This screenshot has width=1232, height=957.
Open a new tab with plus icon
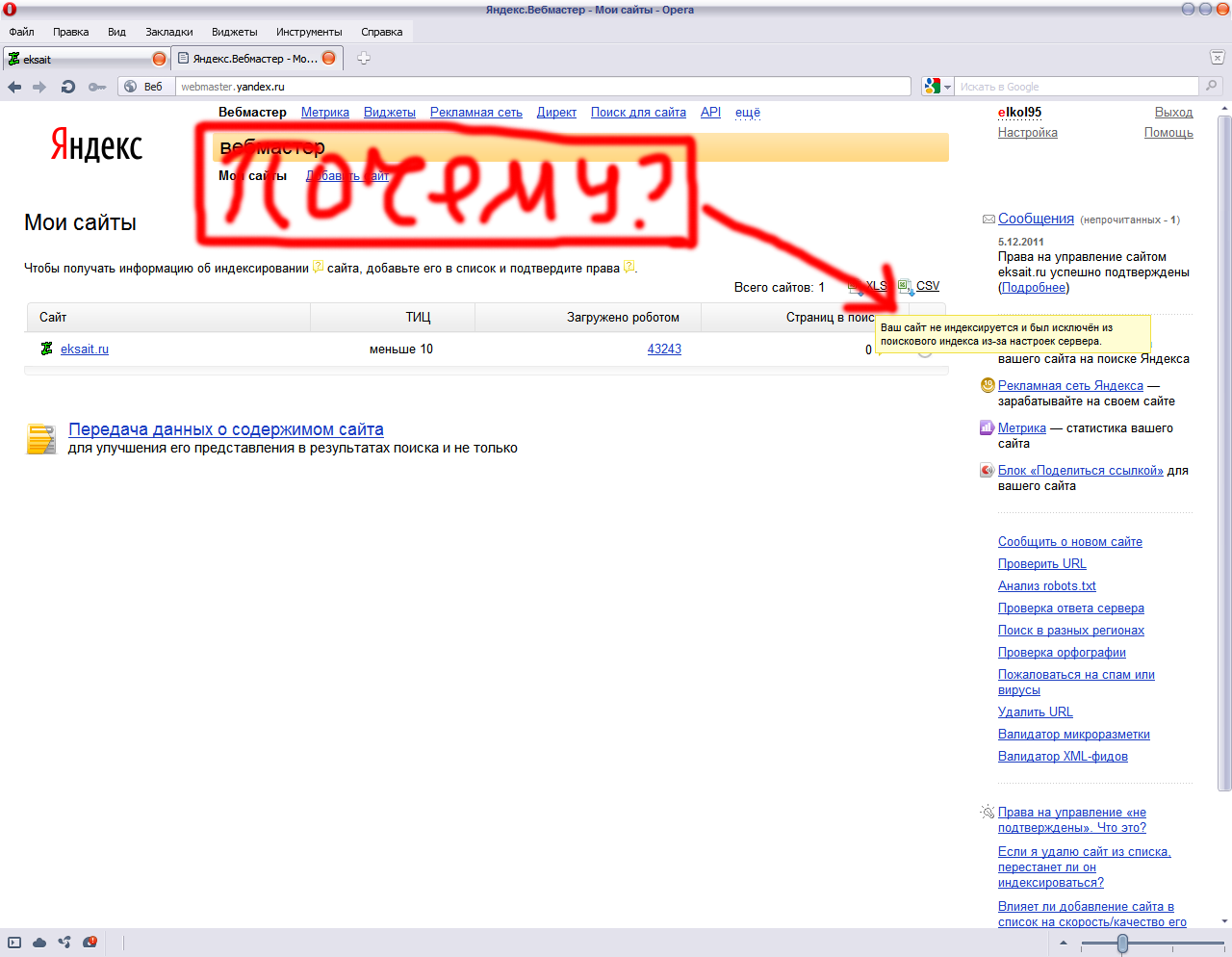[364, 59]
